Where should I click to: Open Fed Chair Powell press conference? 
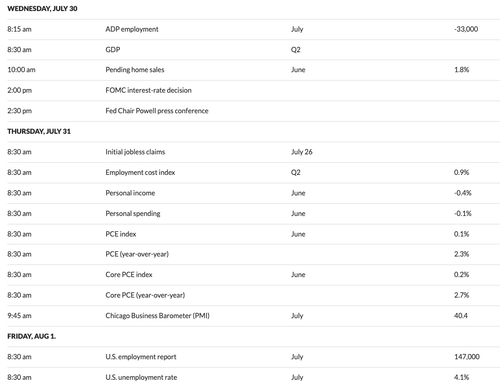coord(157,111)
